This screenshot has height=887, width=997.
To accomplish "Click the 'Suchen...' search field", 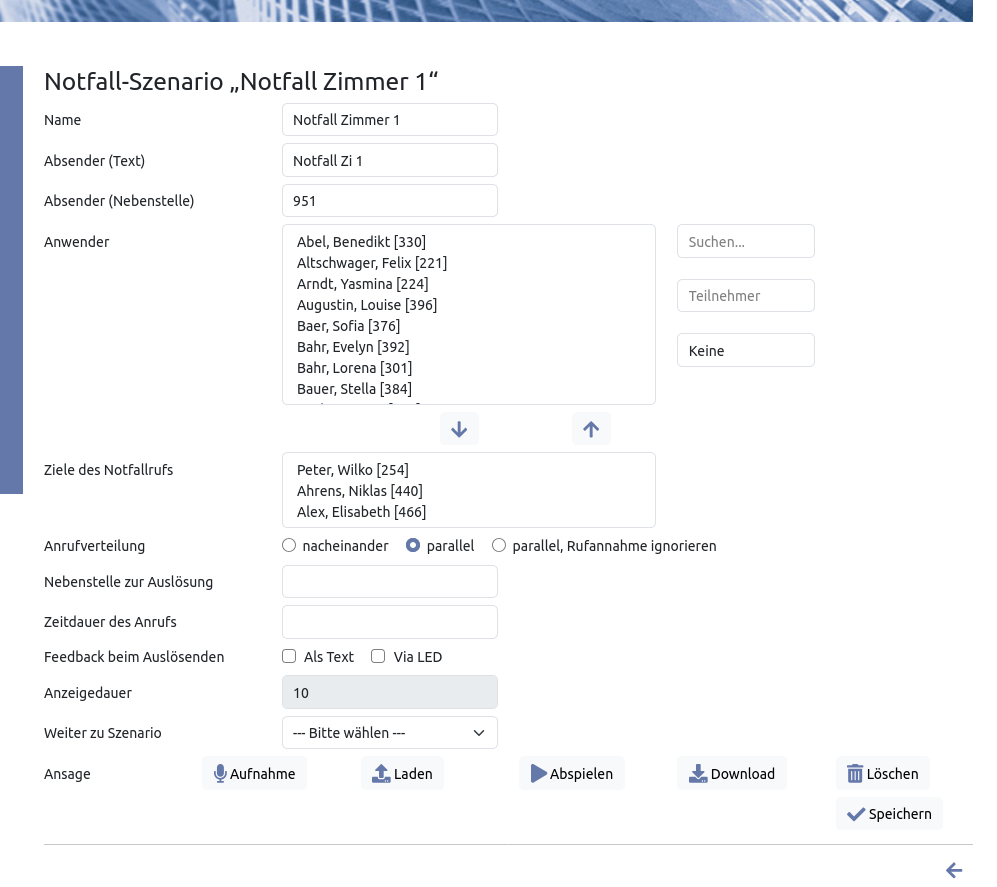I will pos(745,242).
